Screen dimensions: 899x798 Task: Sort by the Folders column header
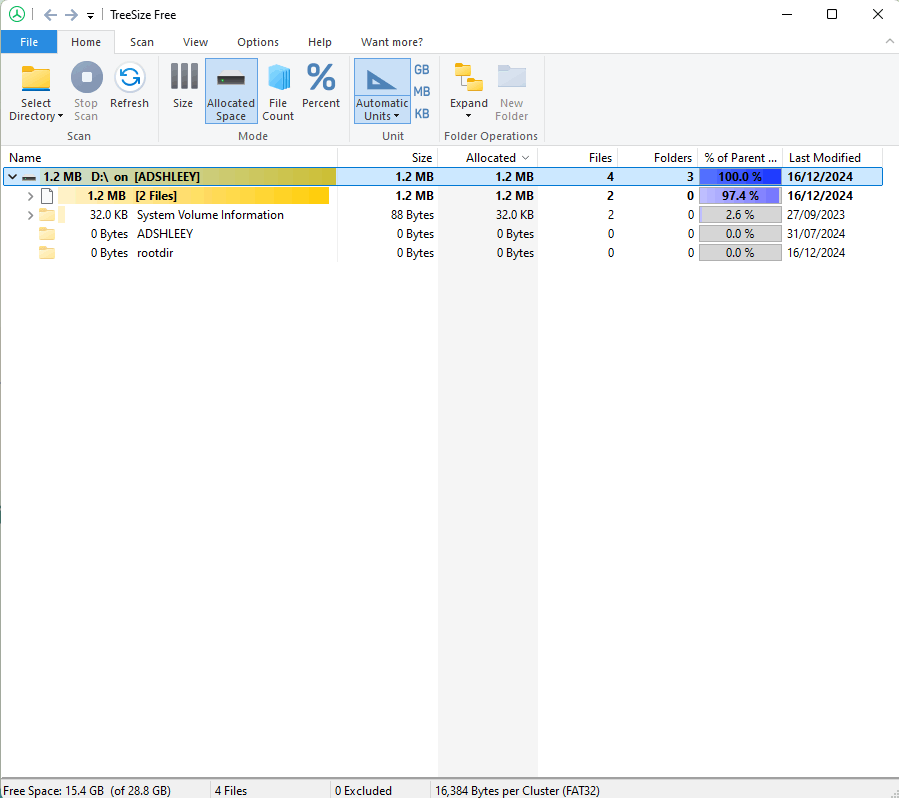[x=657, y=158]
